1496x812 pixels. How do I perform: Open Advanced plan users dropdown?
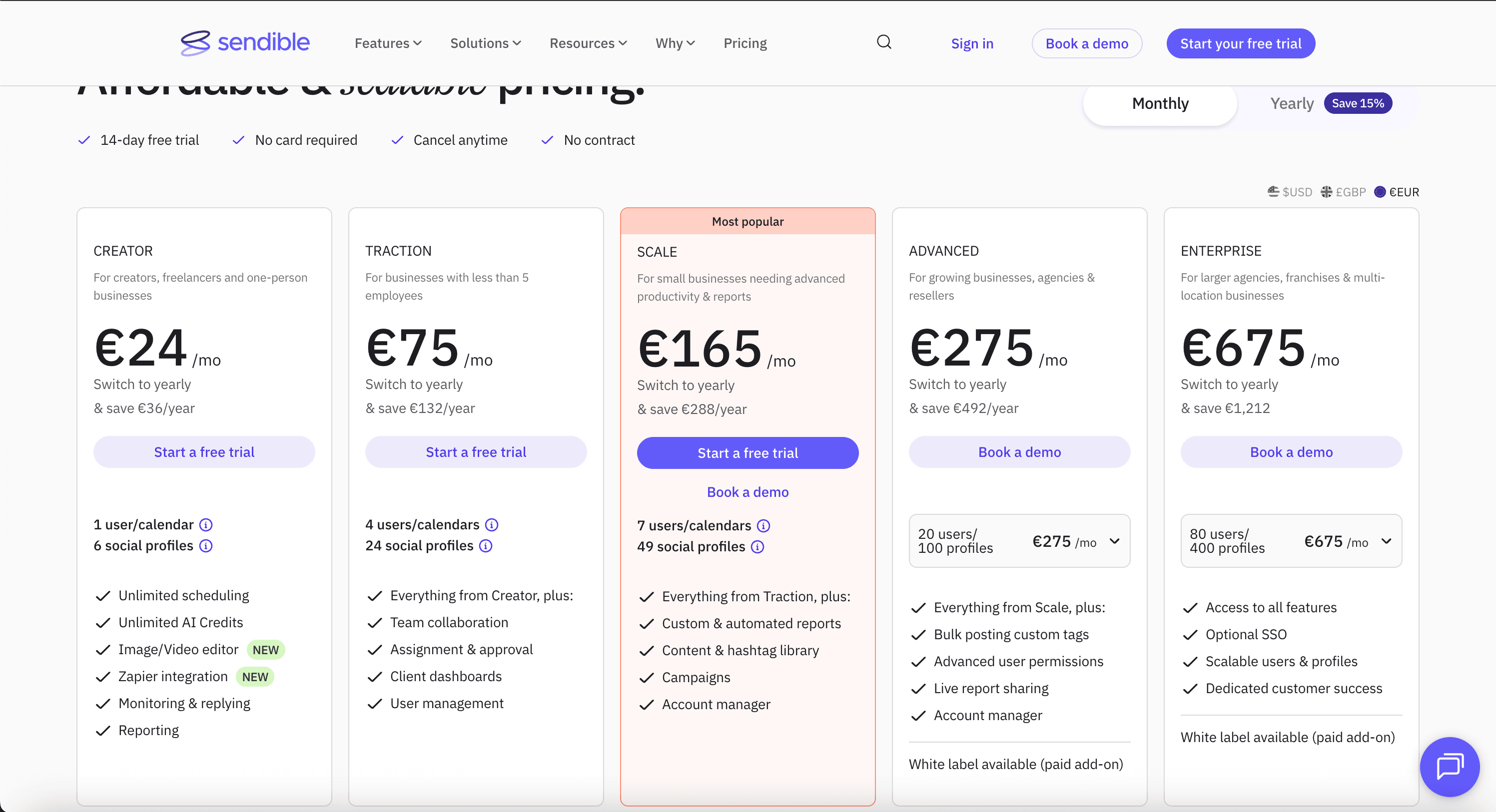click(x=1019, y=541)
